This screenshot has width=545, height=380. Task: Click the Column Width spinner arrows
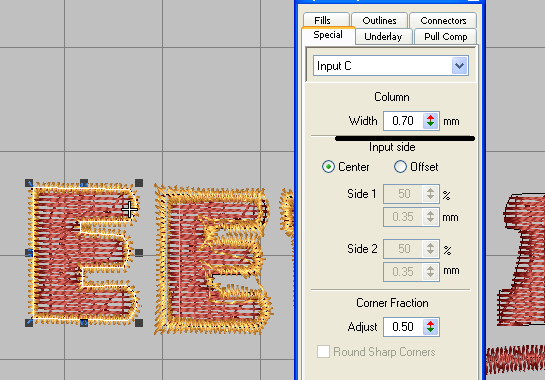[431, 121]
